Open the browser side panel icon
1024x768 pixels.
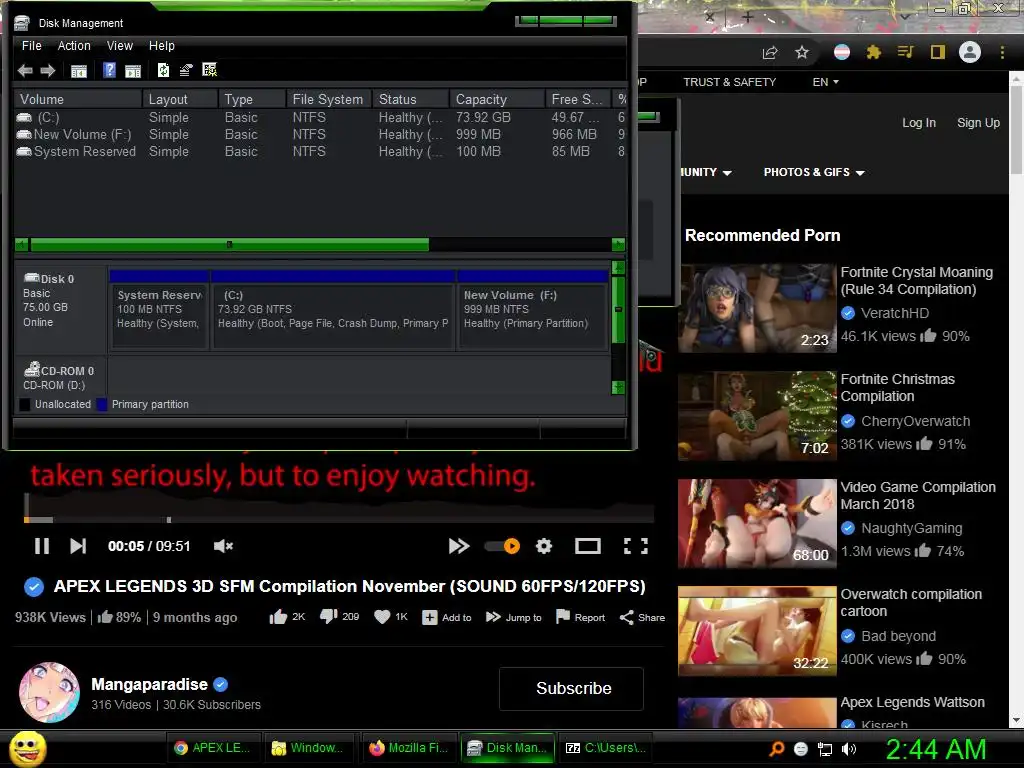[938, 52]
